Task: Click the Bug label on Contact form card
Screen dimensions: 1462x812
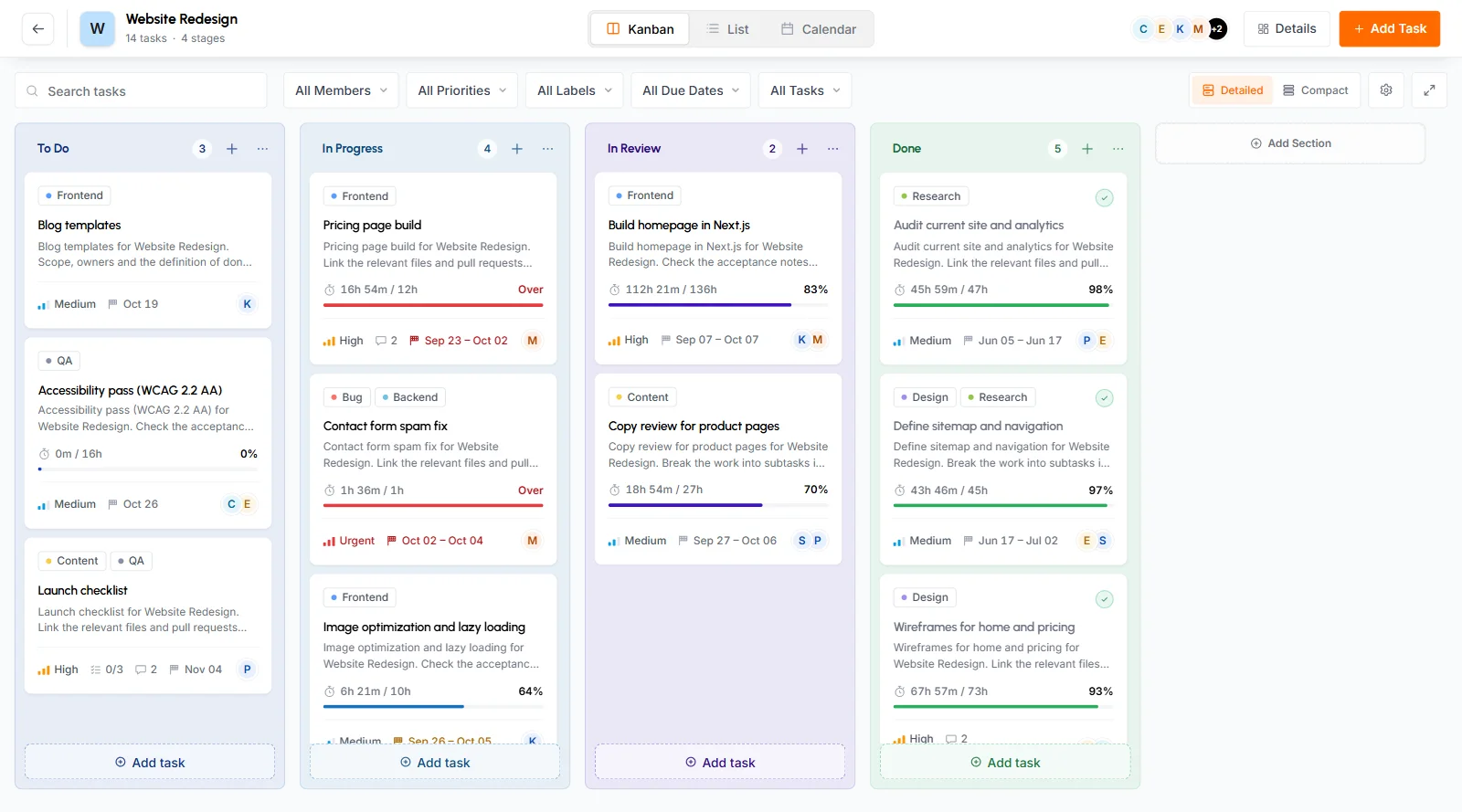Action: pos(347,397)
